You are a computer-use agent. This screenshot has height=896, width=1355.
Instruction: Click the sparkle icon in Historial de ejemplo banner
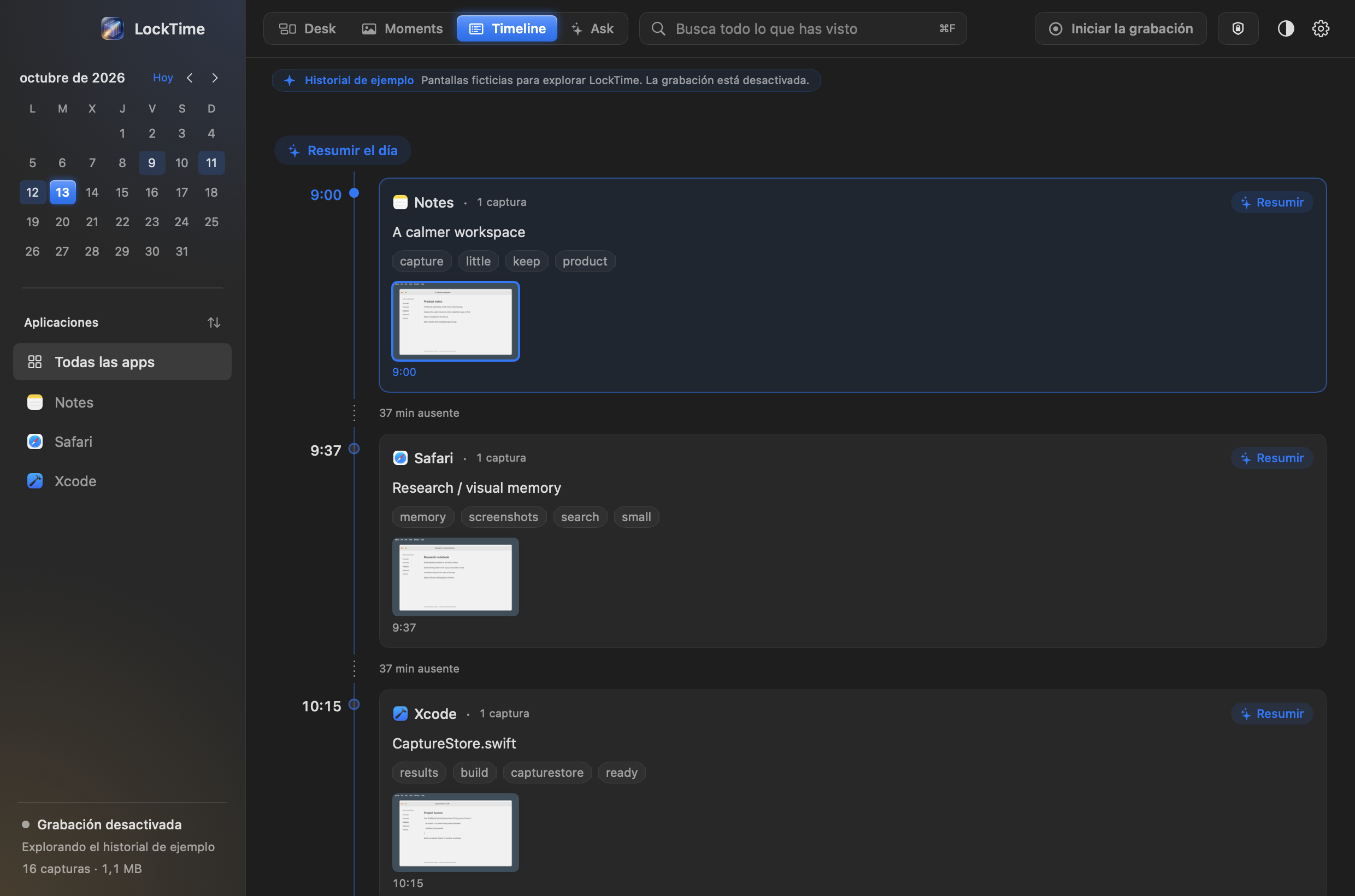pyautogui.click(x=290, y=80)
